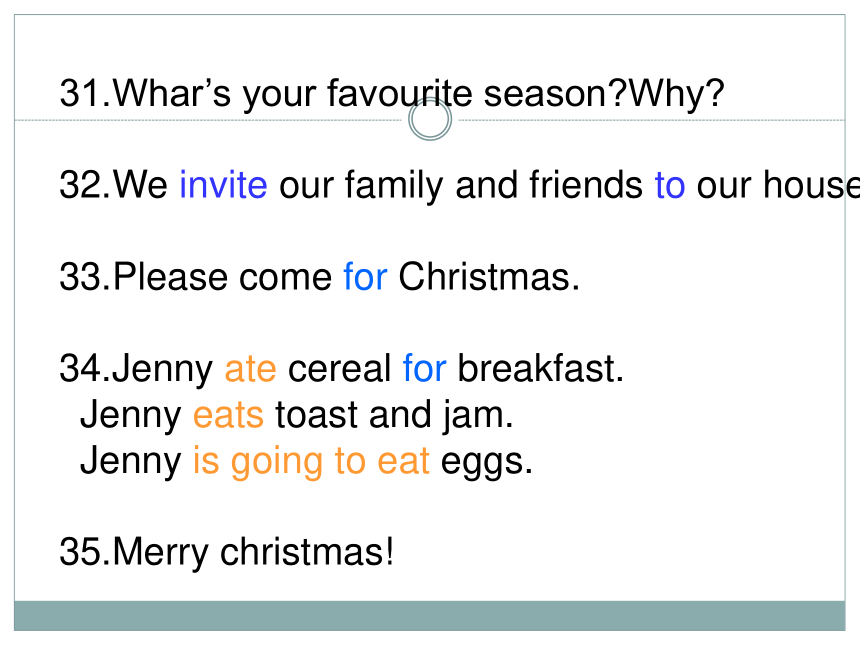Click the text 'Merry christmas!'
Screen dimensions: 860x645
(253, 552)
